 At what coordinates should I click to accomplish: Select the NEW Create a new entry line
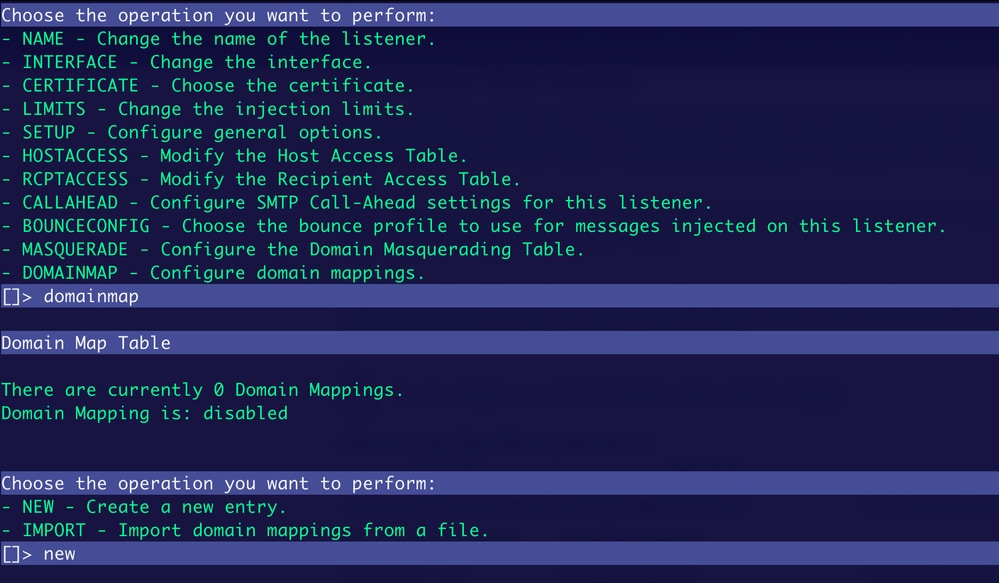click(144, 507)
